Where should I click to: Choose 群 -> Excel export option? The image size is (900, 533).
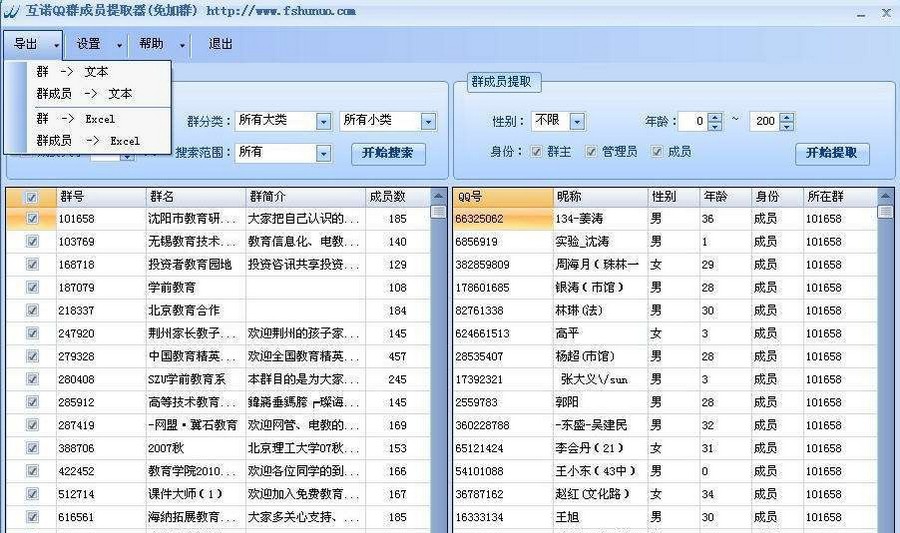(76, 119)
